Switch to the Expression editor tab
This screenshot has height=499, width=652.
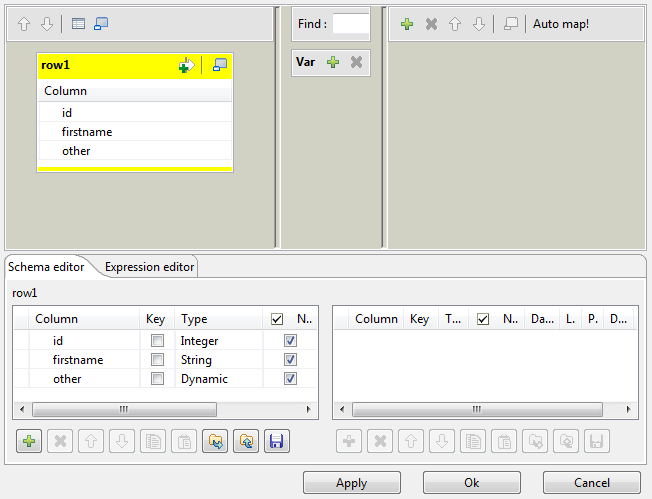point(149,267)
